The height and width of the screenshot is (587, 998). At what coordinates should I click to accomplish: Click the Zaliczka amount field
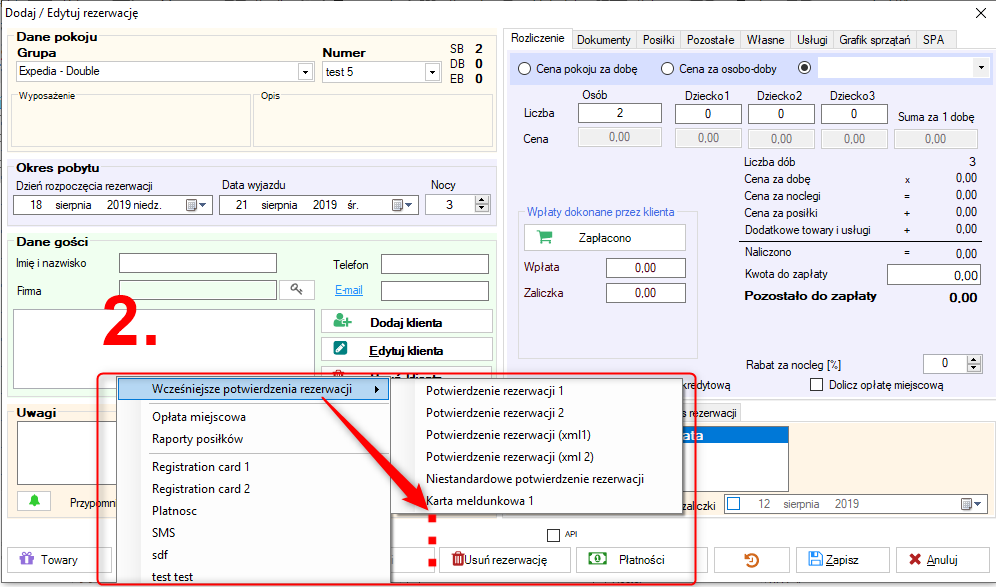(645, 293)
